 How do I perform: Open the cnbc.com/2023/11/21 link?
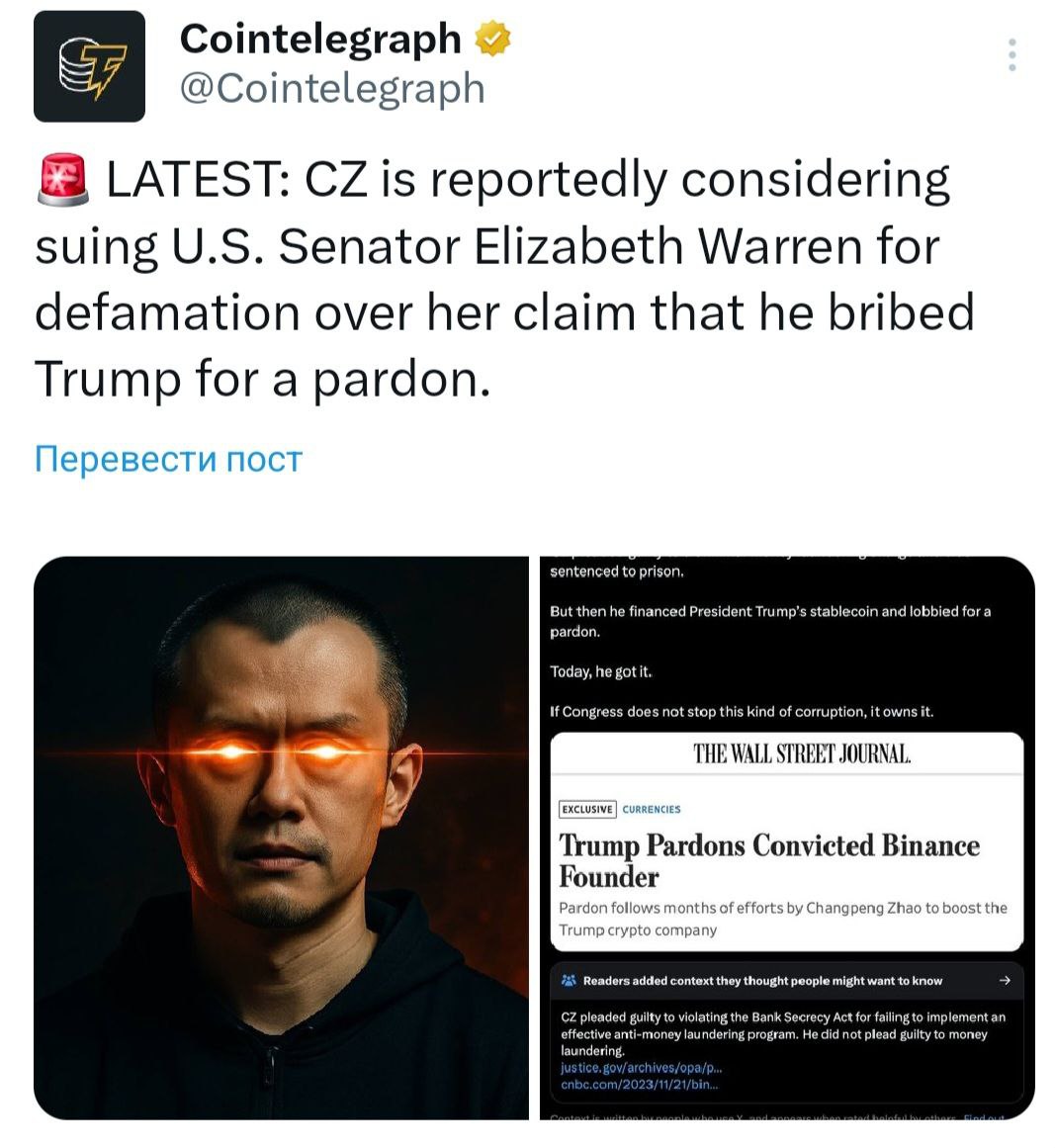(x=640, y=1085)
